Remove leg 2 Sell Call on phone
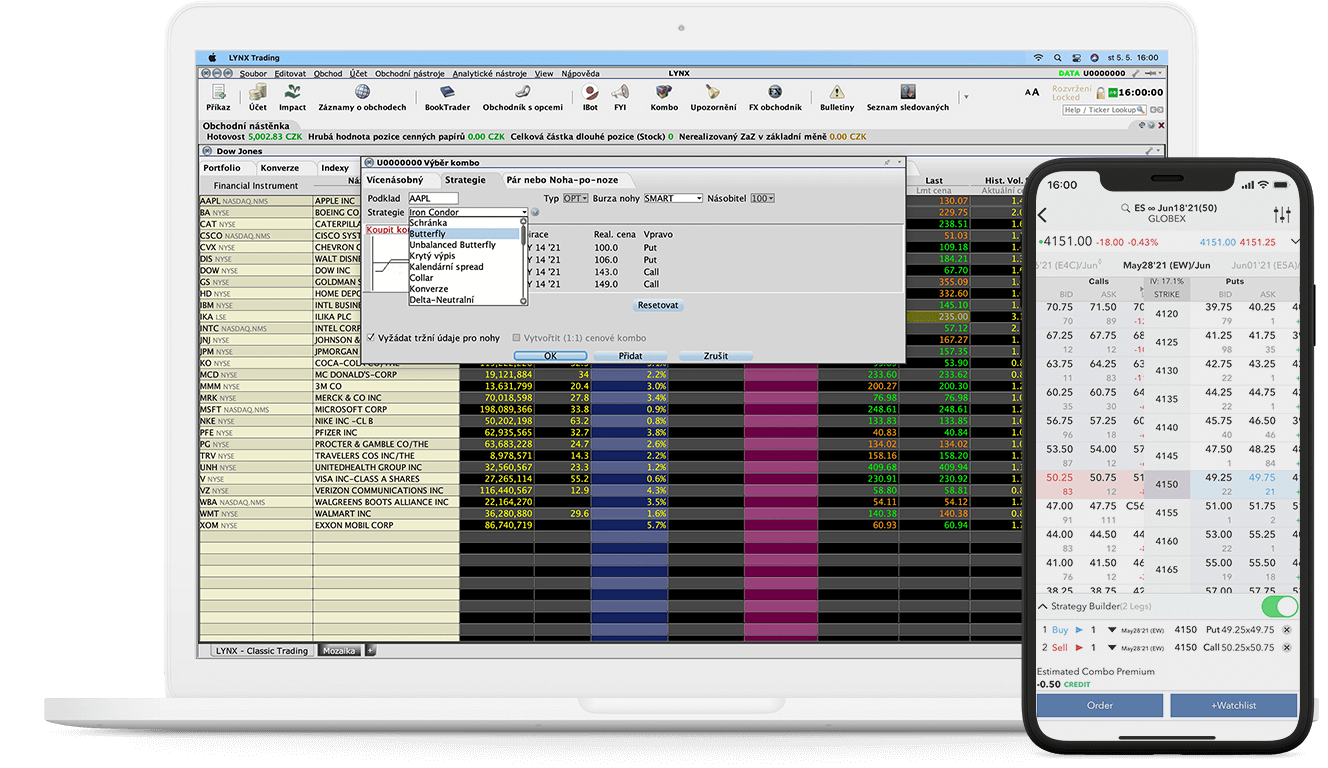Image resolution: width=1328 pixels, height=768 pixels. tap(1286, 648)
